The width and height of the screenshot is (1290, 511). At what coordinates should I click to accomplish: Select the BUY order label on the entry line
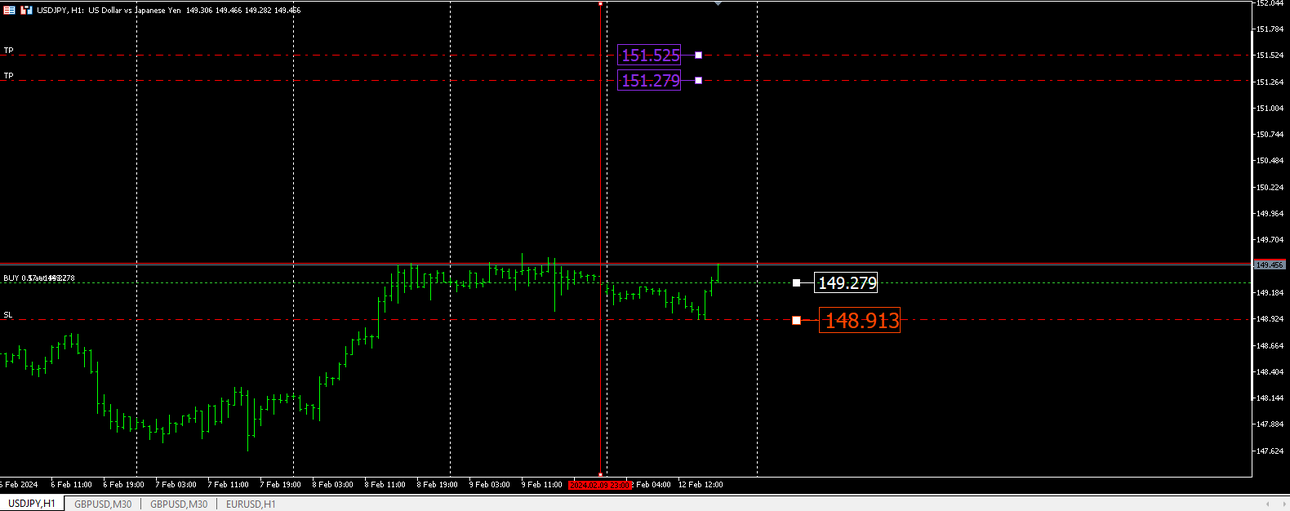[x=39, y=278]
